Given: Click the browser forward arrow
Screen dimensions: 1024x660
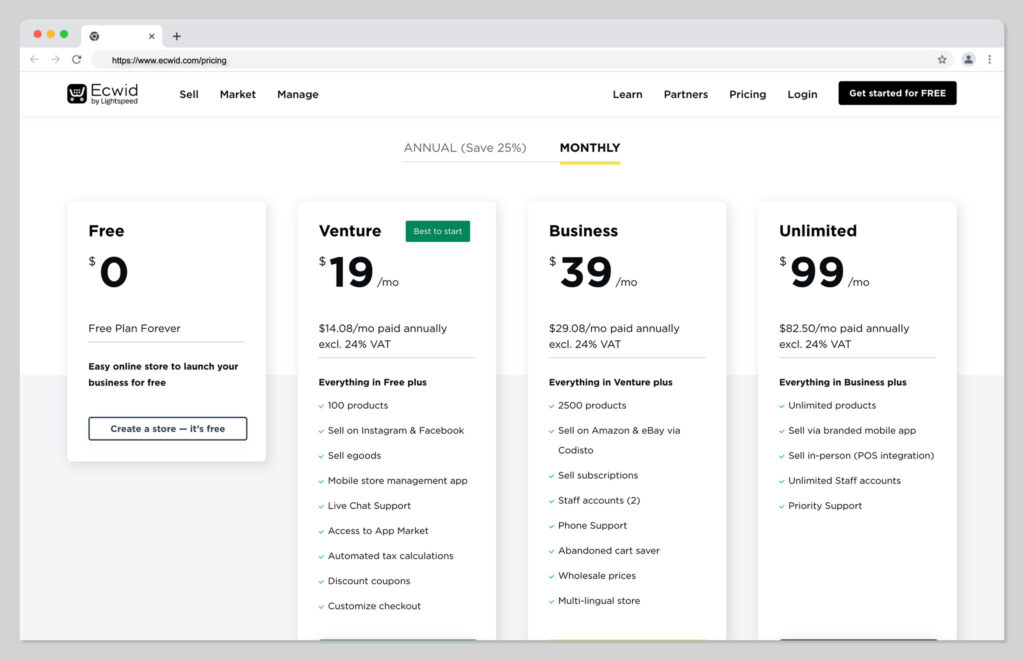Looking at the screenshot, I should 55,60.
